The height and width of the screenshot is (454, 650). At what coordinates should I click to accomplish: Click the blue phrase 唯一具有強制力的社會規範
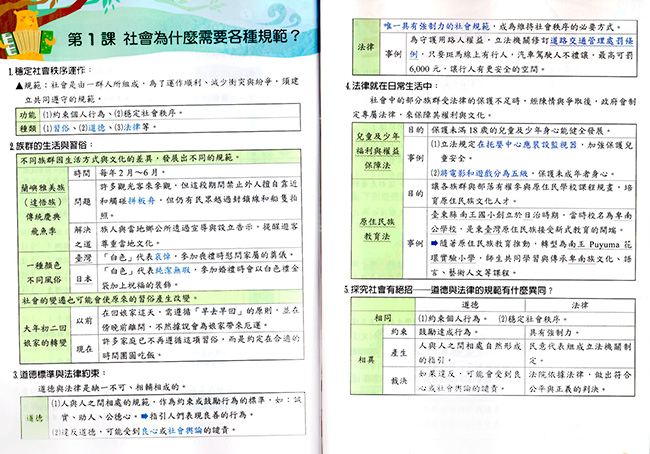click(437, 26)
